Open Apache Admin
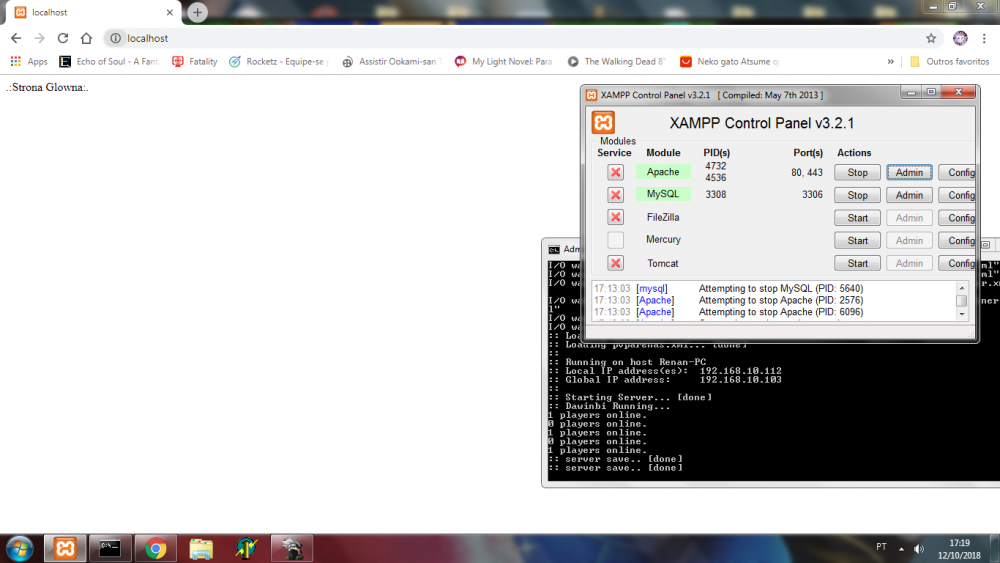 [909, 172]
